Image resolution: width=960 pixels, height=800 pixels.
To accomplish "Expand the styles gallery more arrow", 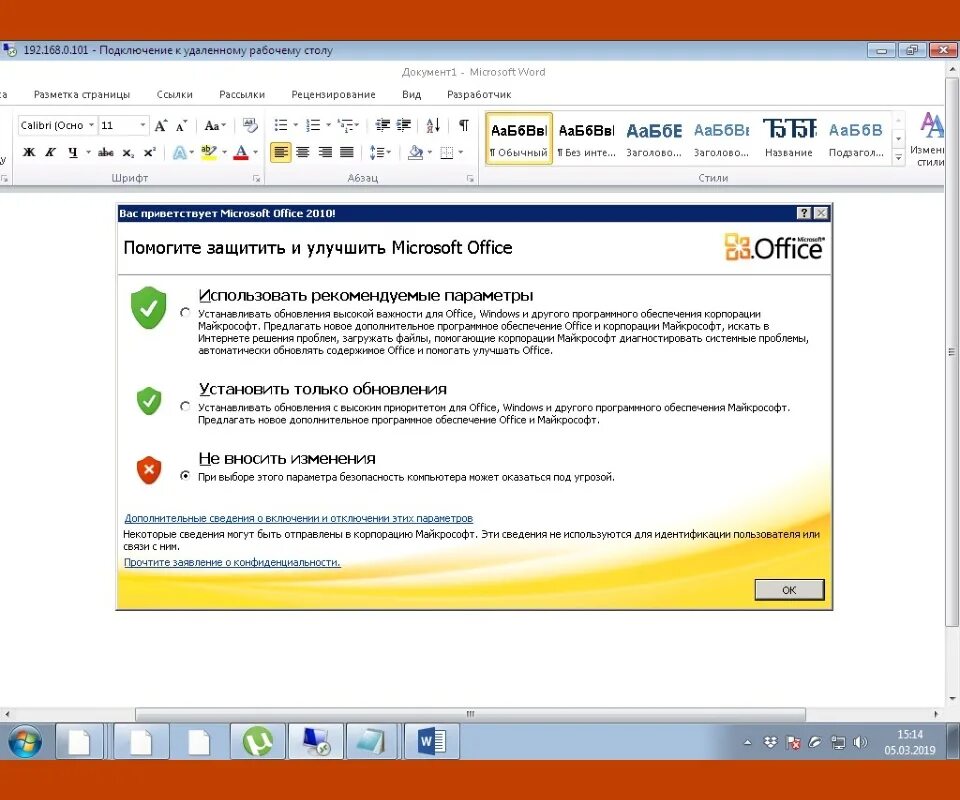I will pos(898,157).
